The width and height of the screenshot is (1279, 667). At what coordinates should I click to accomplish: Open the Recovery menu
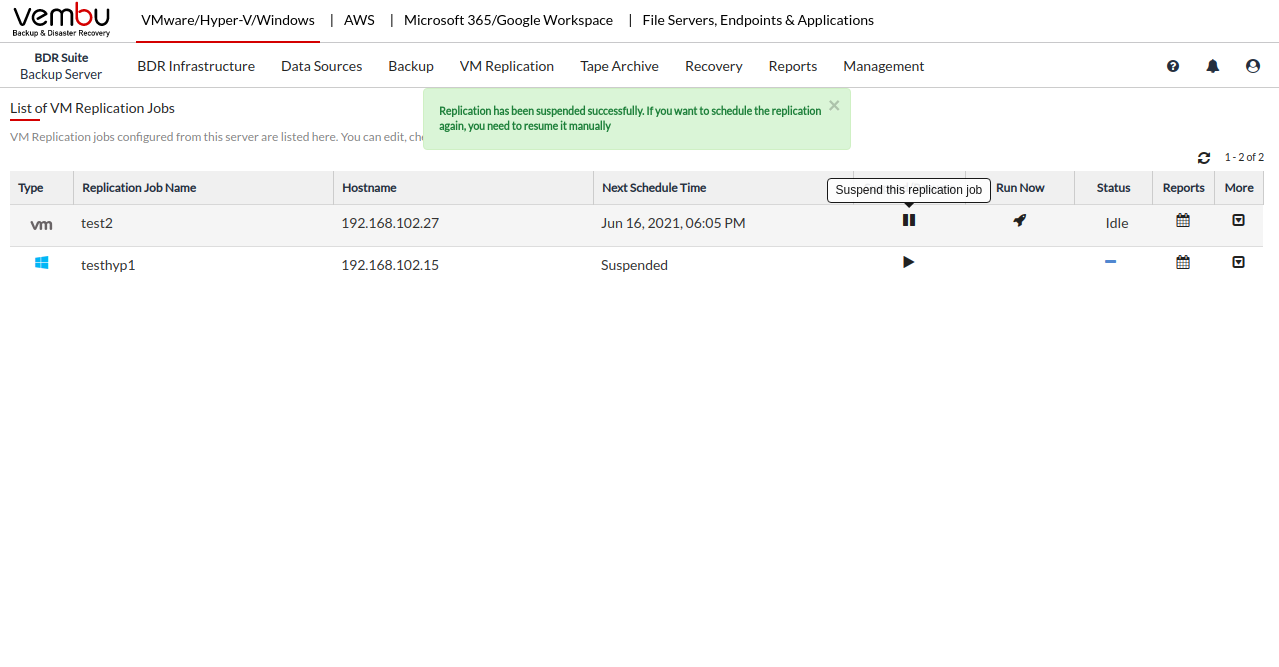pyautogui.click(x=713, y=66)
